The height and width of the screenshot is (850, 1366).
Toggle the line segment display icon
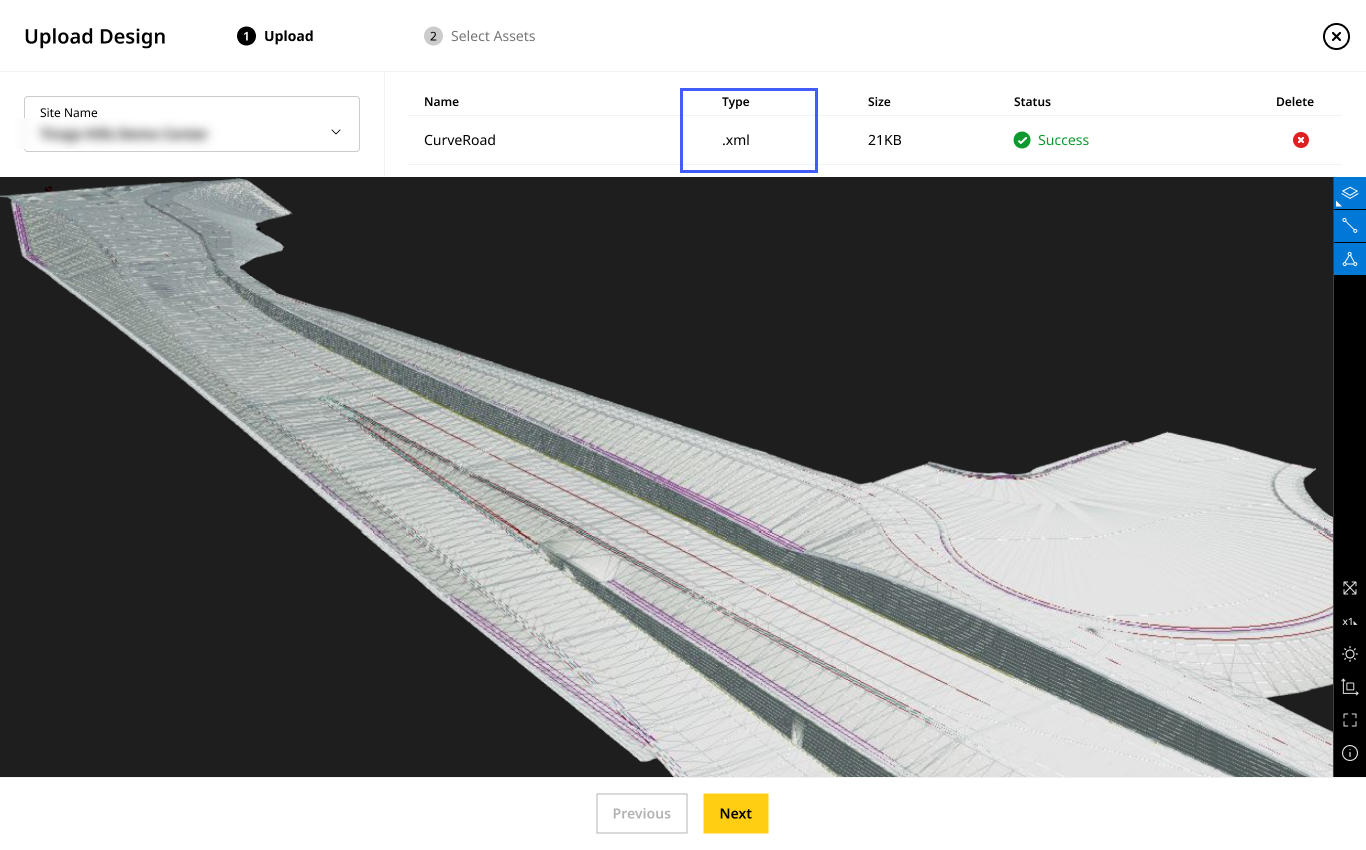point(1349,226)
